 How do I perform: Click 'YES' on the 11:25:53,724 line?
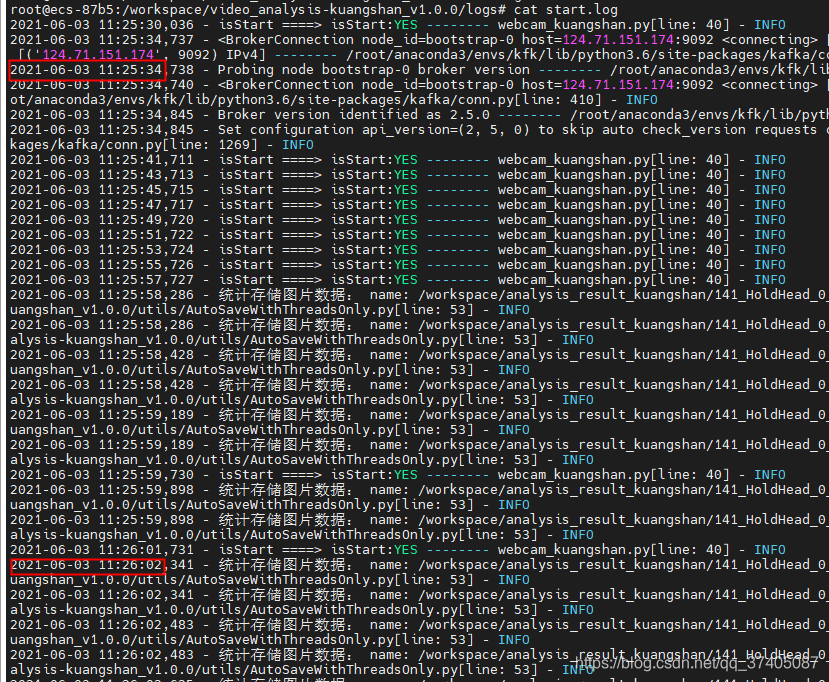coord(406,250)
